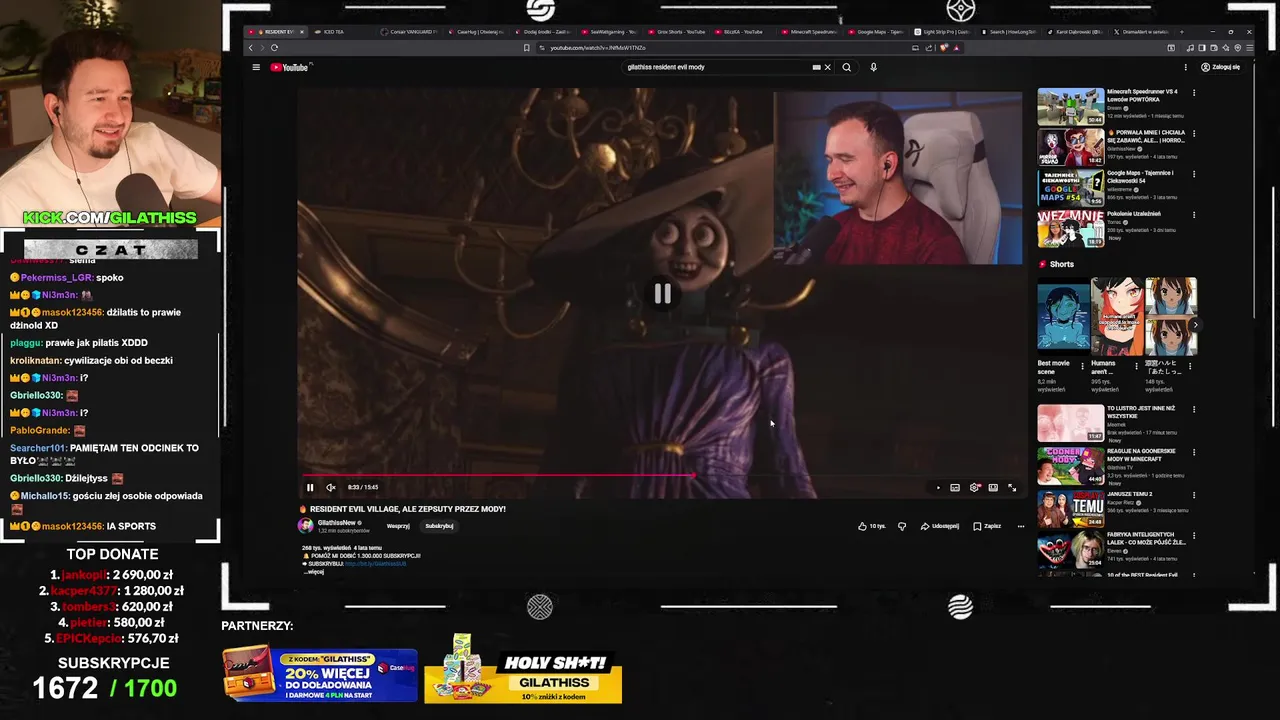Save the video with Zapisz button

click(x=987, y=526)
